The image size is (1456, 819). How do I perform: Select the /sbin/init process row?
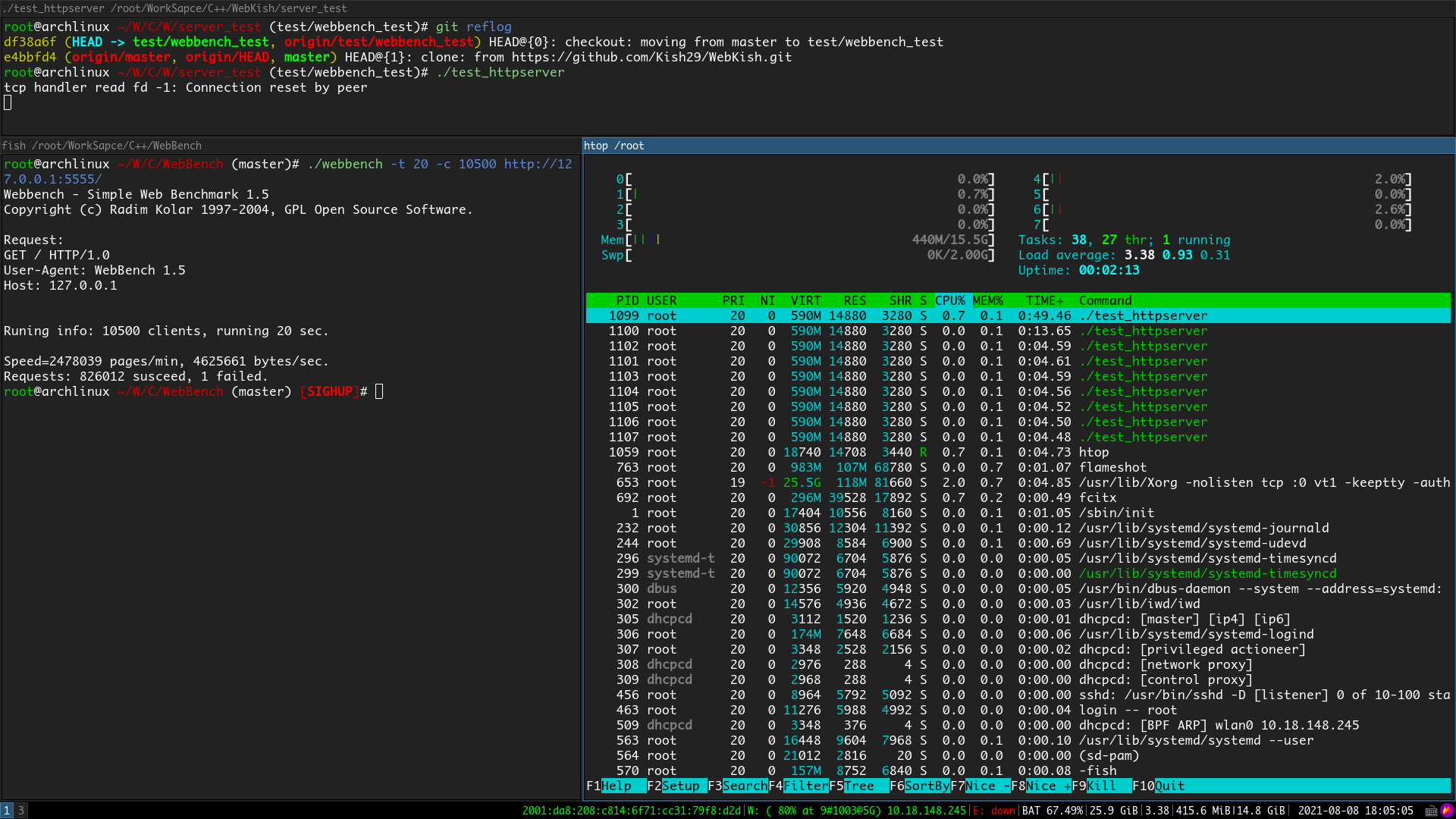pyautogui.click(x=1018, y=513)
